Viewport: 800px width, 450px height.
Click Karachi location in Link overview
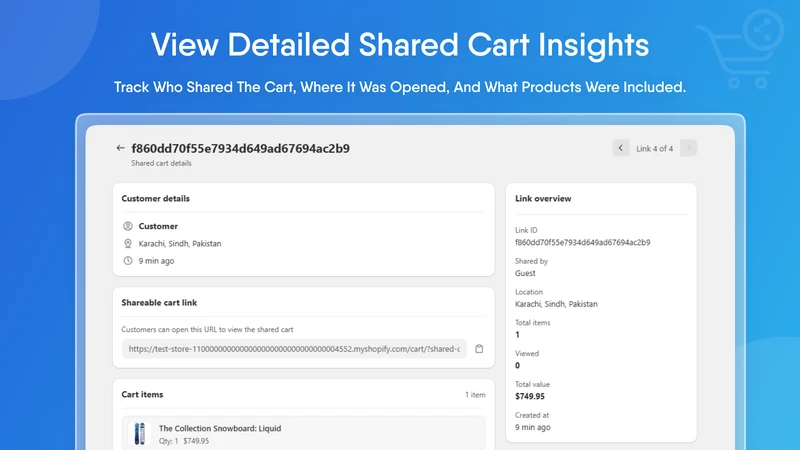[556, 304]
